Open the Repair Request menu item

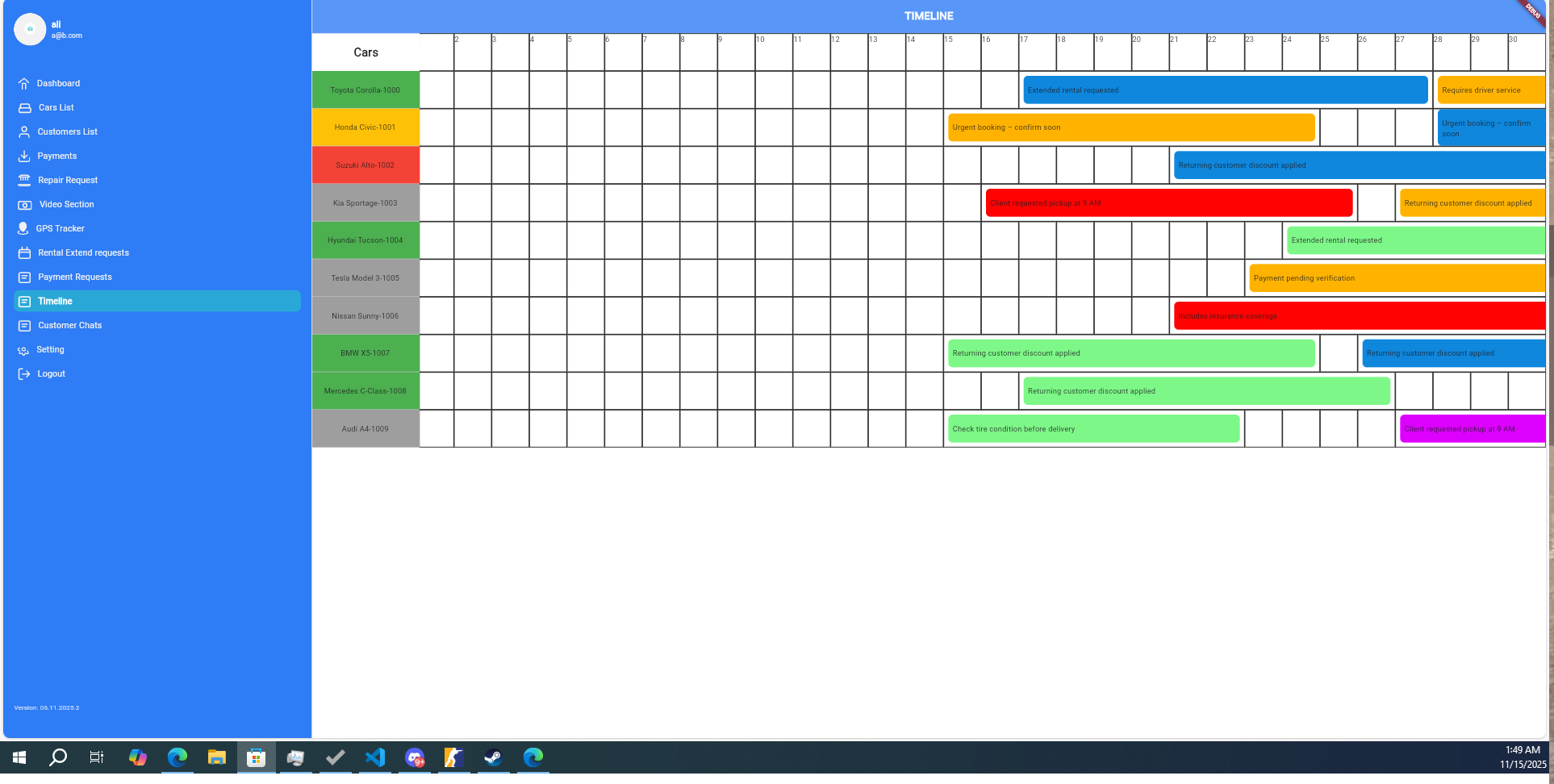(x=68, y=181)
